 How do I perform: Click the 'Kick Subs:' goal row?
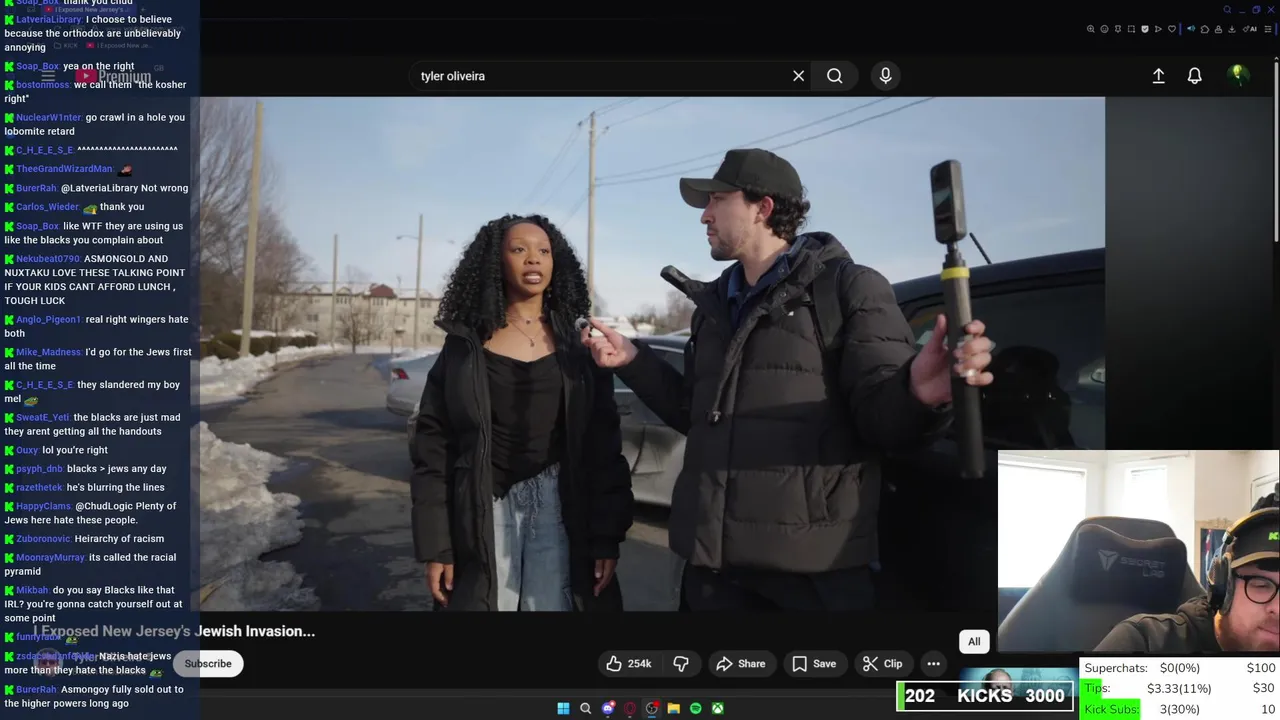1180,709
